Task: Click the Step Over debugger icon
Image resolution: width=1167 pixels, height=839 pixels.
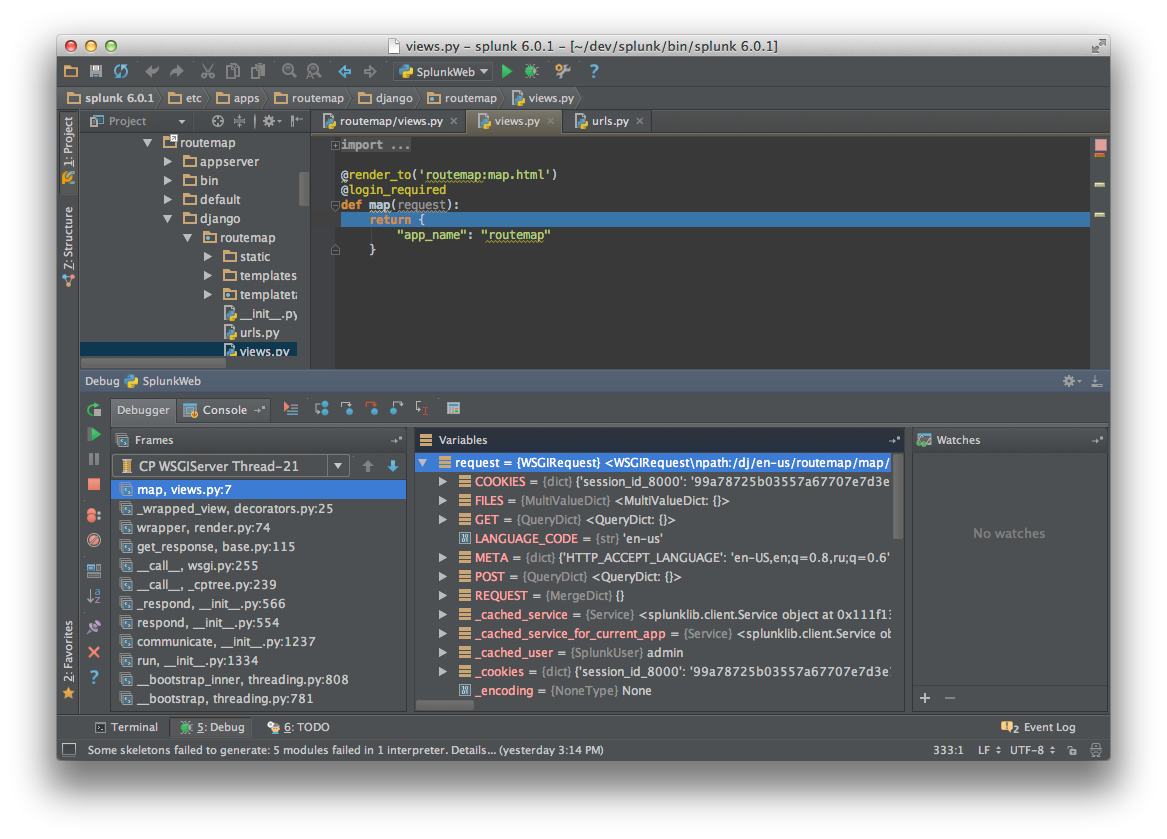Action: coord(322,409)
